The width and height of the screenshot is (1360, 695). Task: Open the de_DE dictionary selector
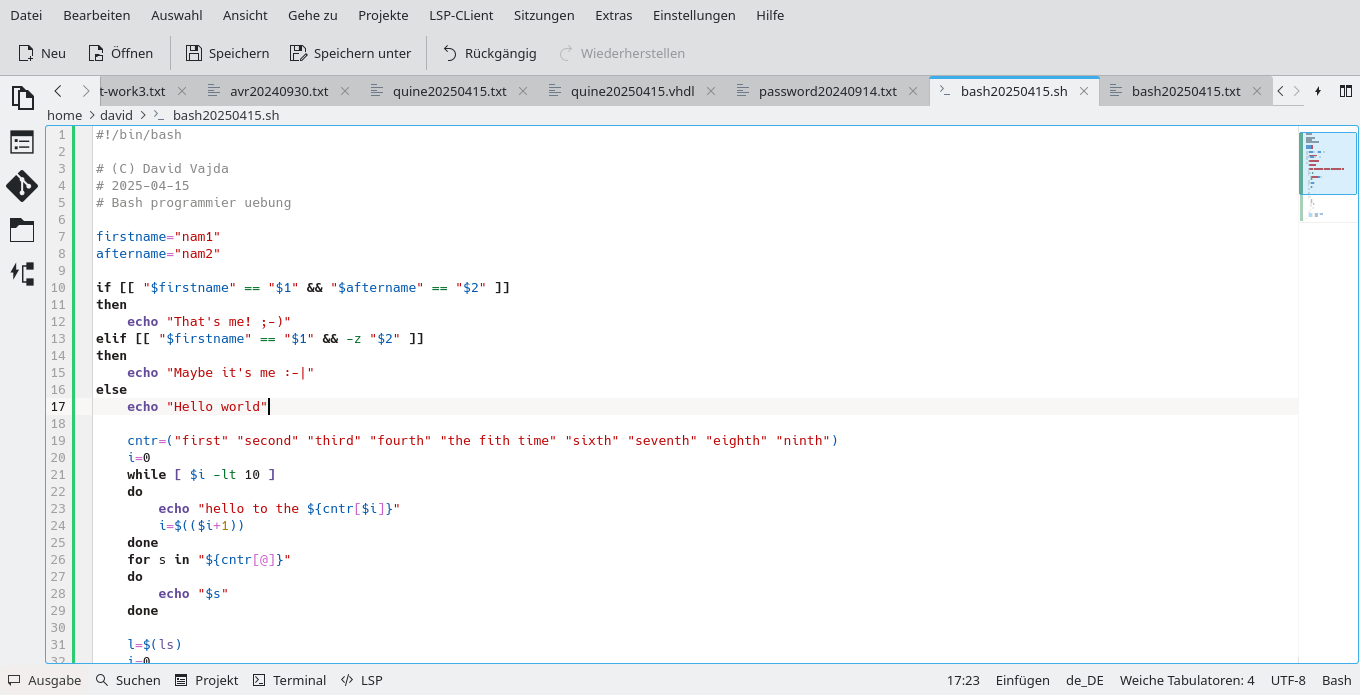pos(1084,680)
